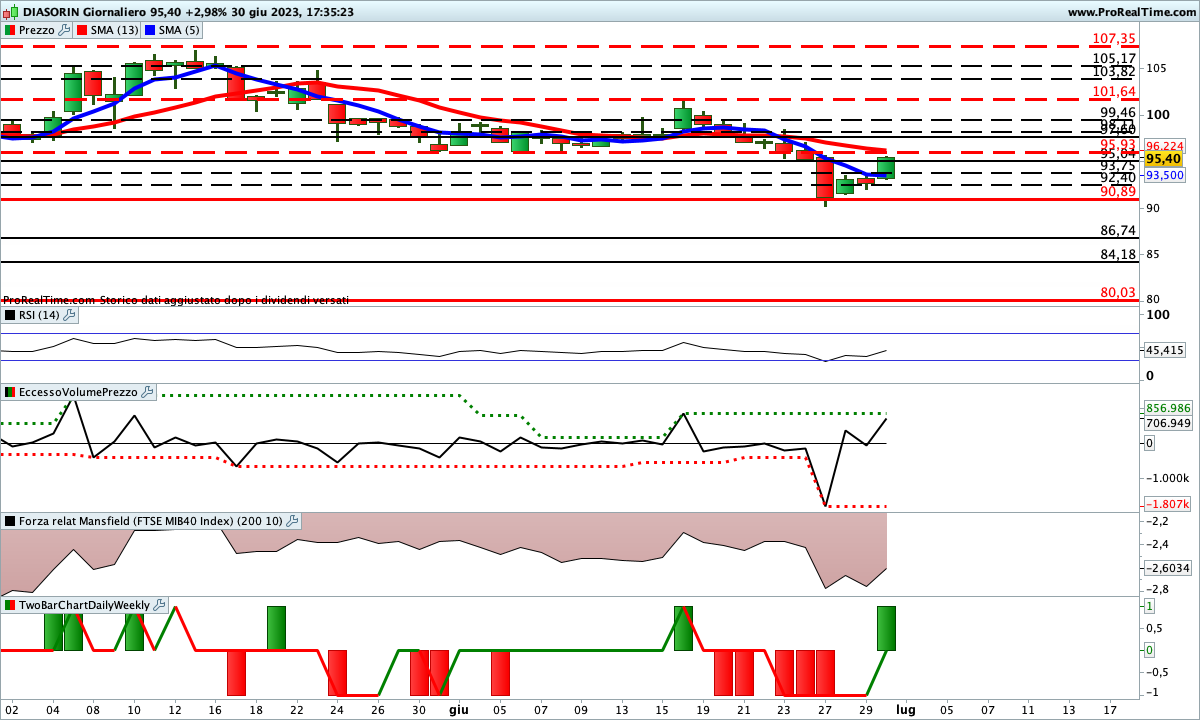Open Forza relat Mansfield settings wrench
Image resolution: width=1200 pixels, height=720 pixels.
pos(292,521)
